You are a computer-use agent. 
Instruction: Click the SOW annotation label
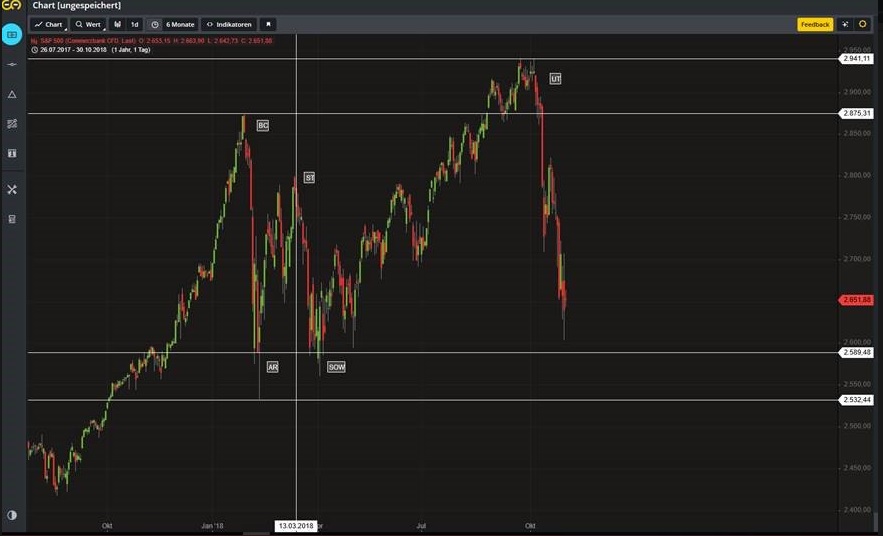coord(337,367)
